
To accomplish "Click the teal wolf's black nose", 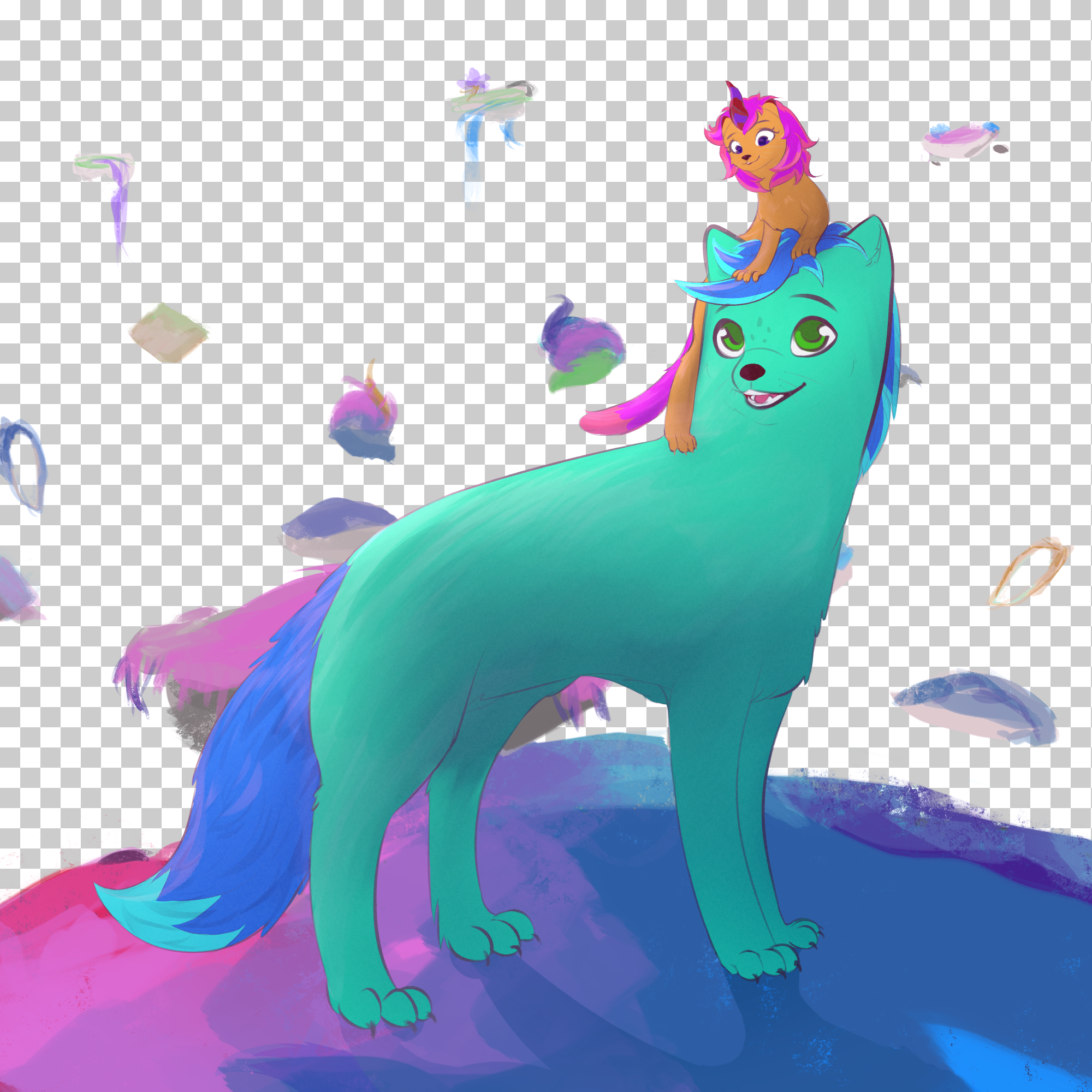I will [752, 371].
